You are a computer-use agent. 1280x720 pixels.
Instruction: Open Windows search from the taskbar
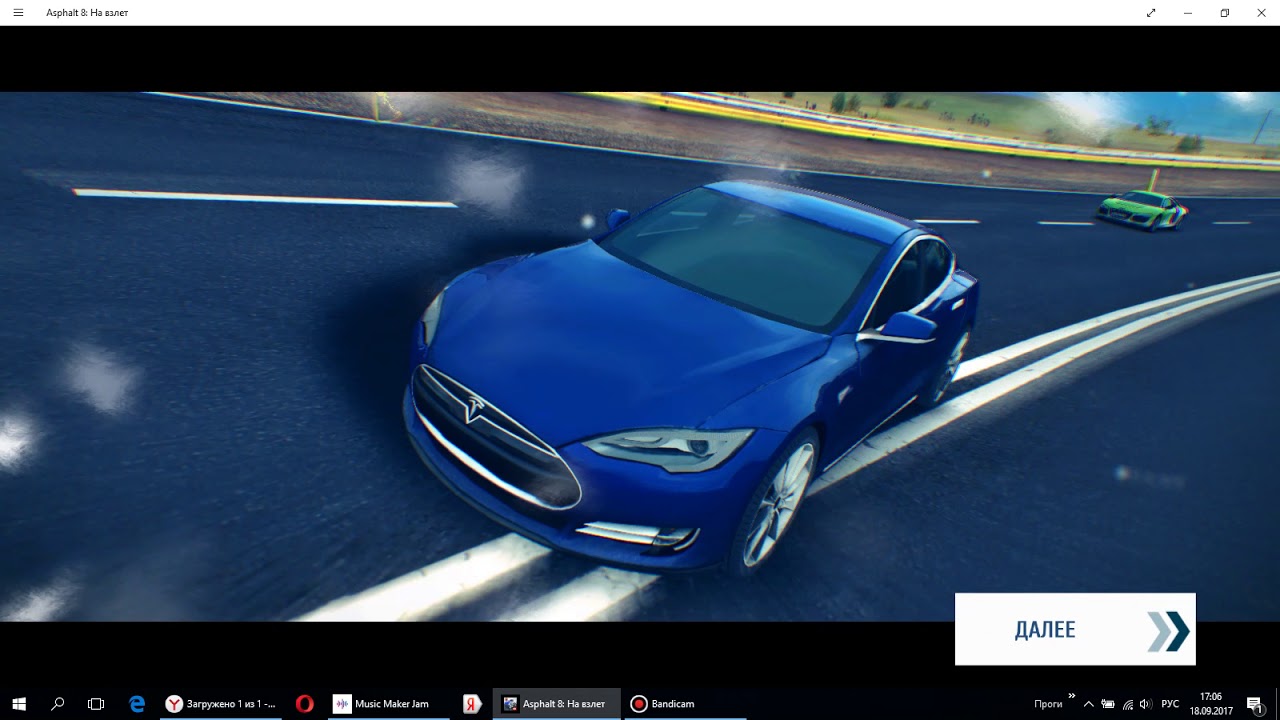(x=57, y=704)
